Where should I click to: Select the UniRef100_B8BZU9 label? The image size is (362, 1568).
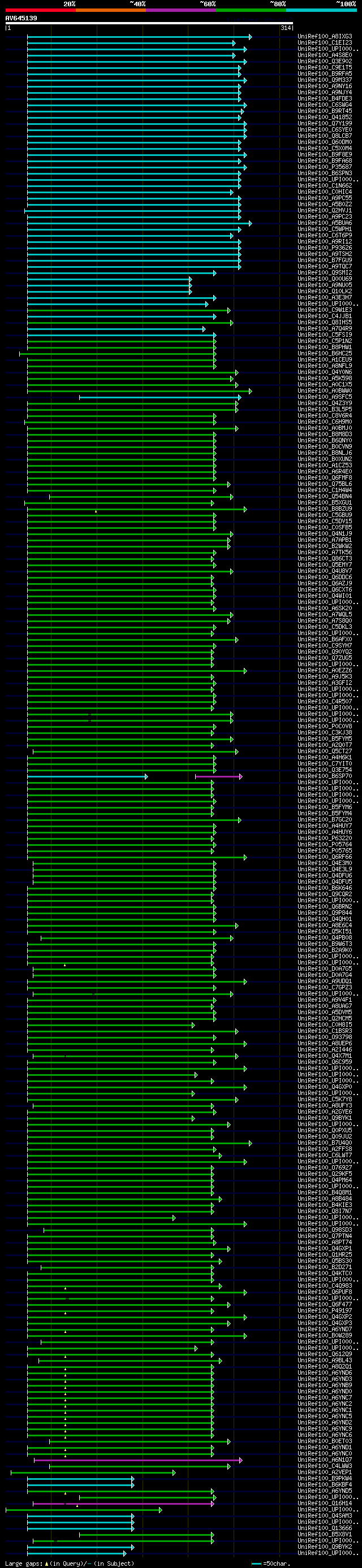click(325, 509)
